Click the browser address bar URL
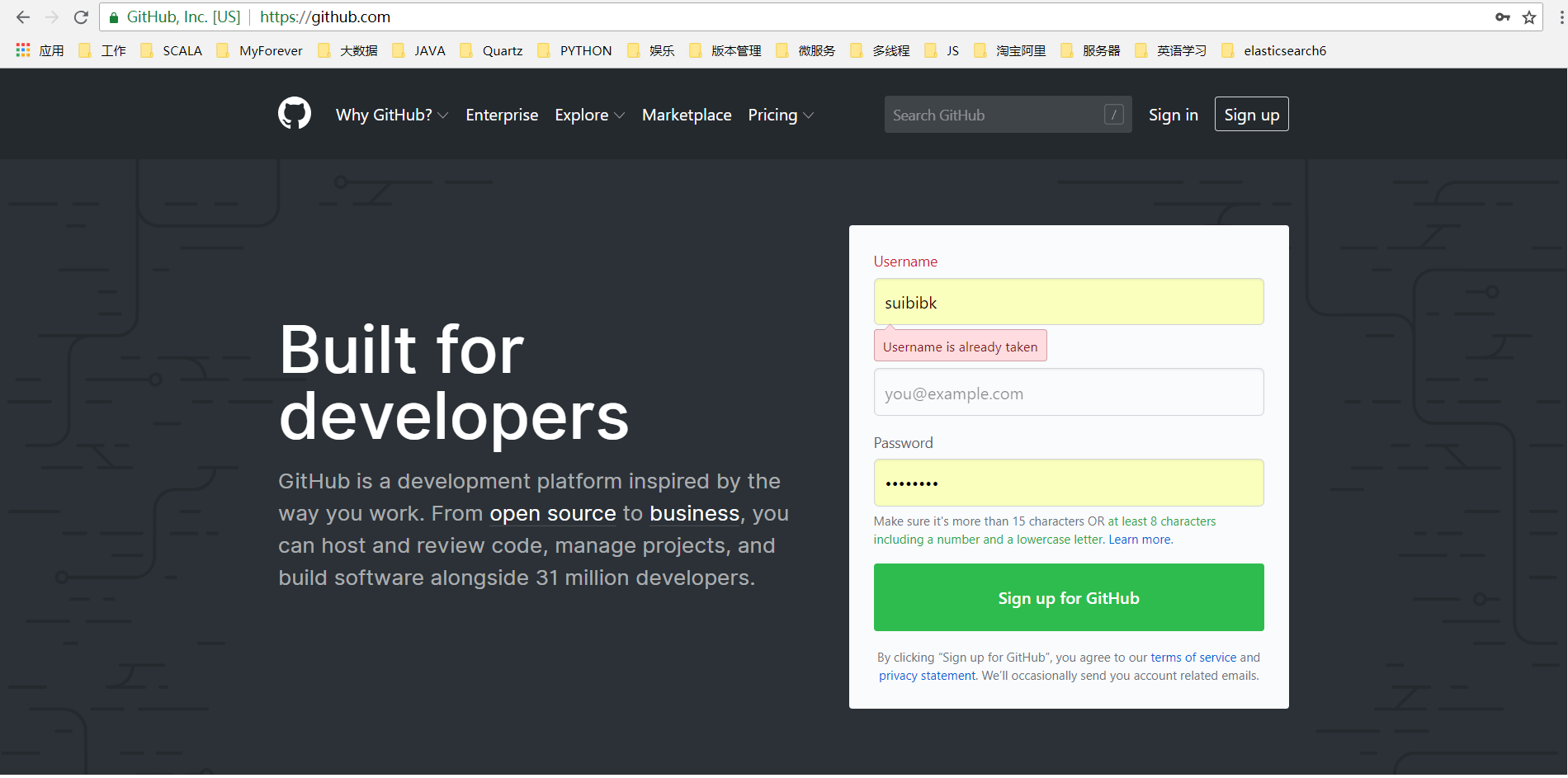 [325, 17]
